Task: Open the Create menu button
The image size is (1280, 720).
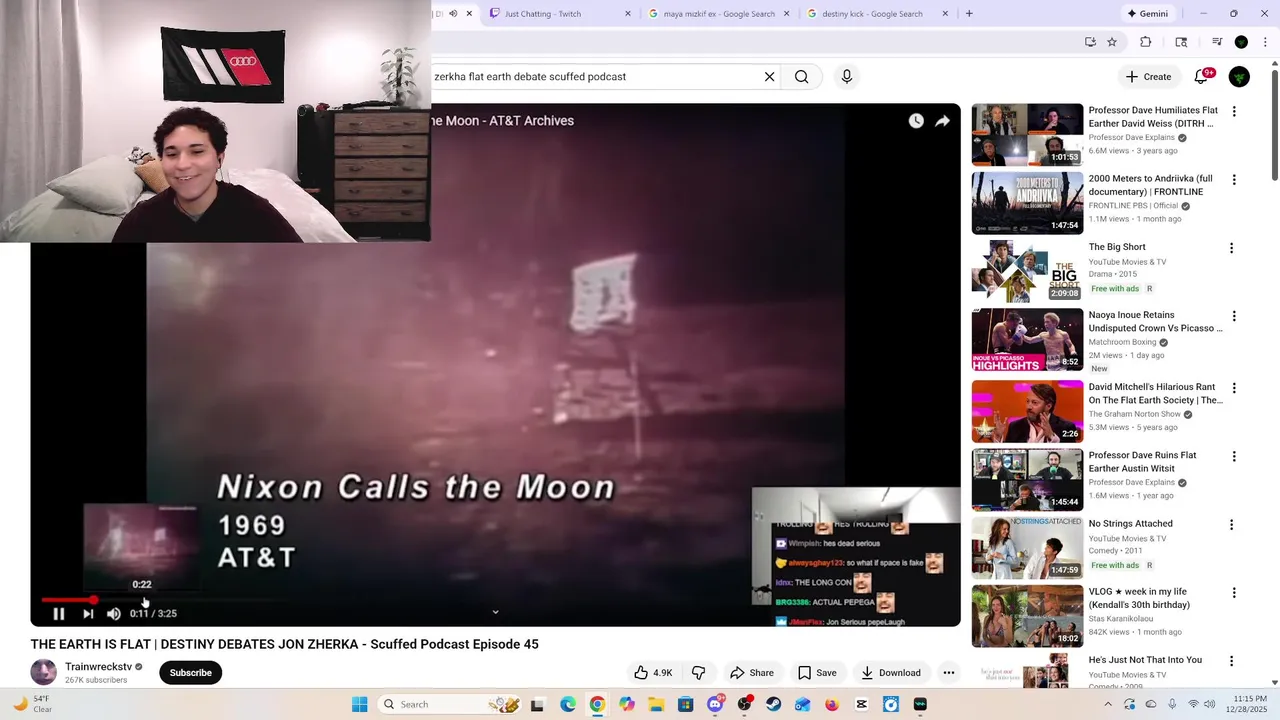Action: [x=1148, y=77]
